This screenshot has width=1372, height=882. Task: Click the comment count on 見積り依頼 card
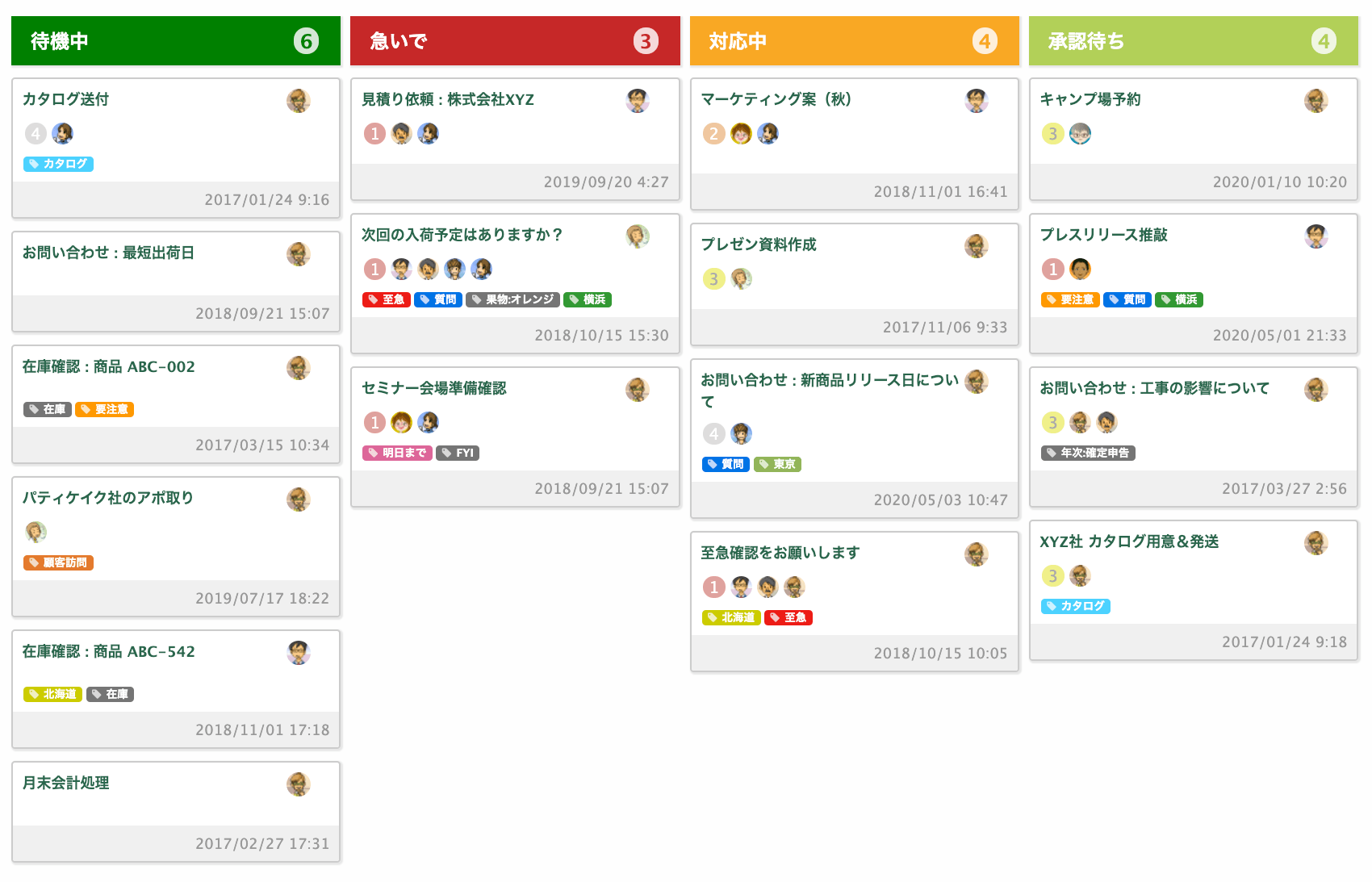point(374,133)
